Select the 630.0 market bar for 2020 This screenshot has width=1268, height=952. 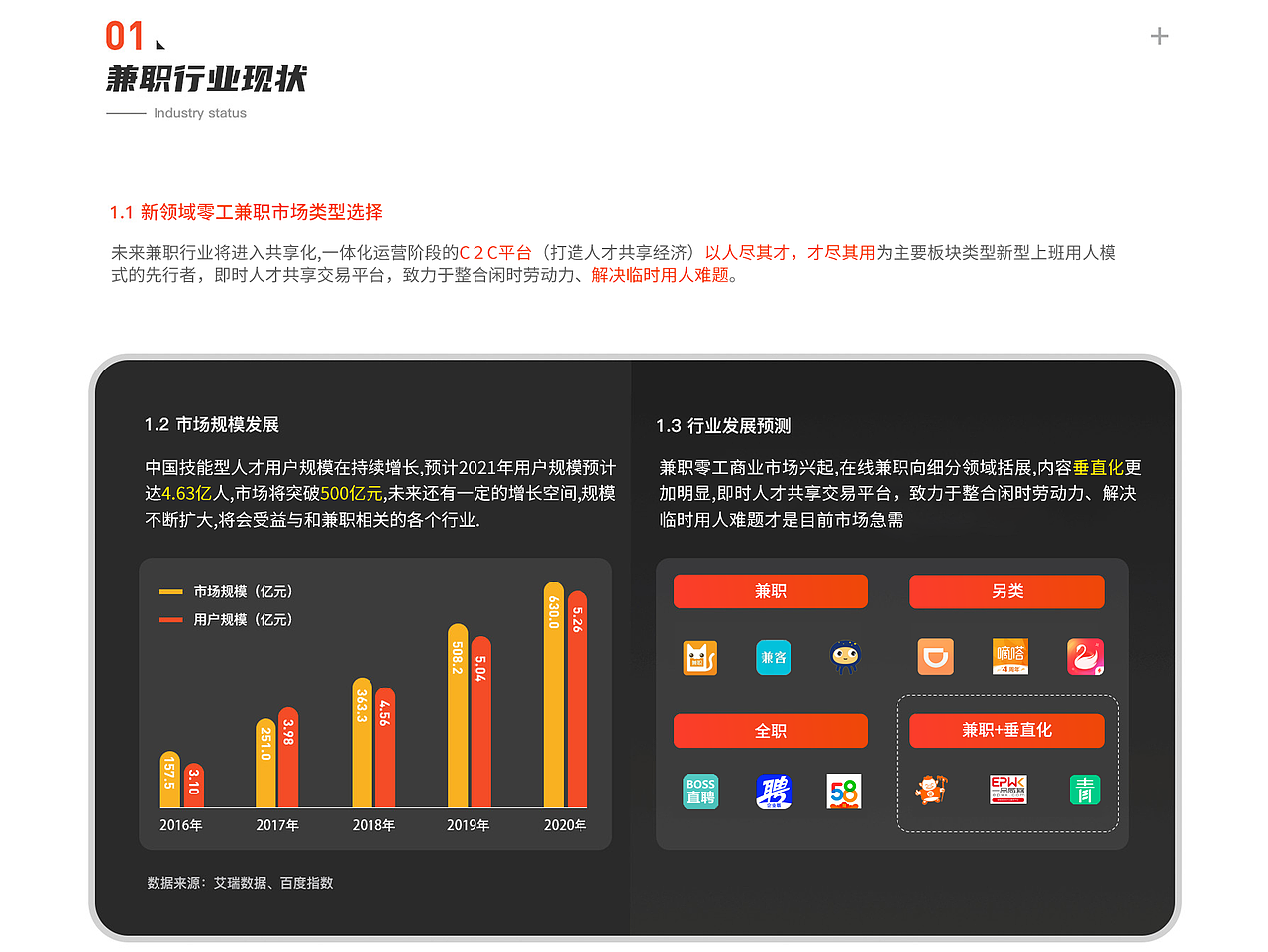[554, 694]
